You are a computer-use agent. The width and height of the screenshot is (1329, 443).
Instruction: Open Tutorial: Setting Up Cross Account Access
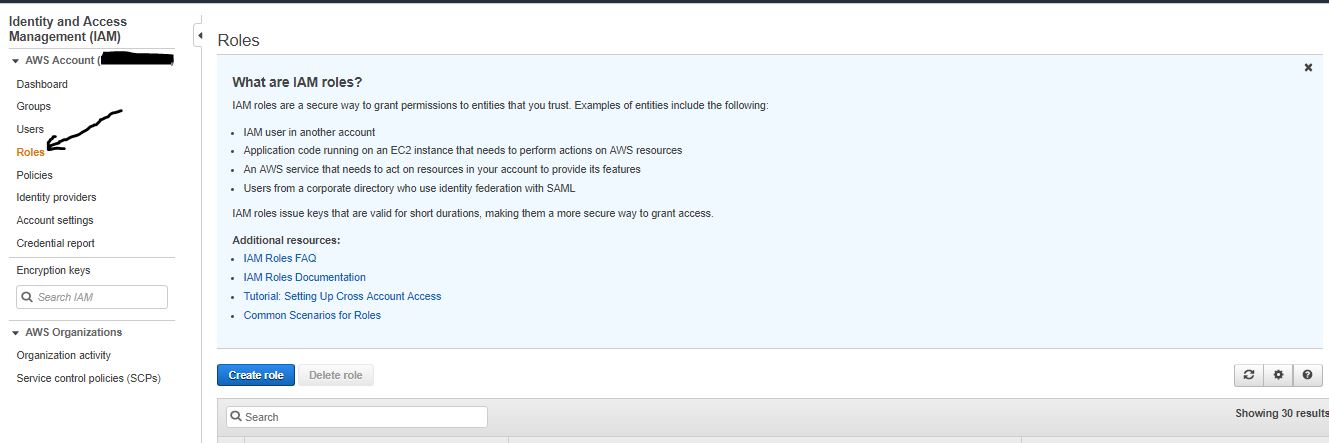(x=342, y=296)
